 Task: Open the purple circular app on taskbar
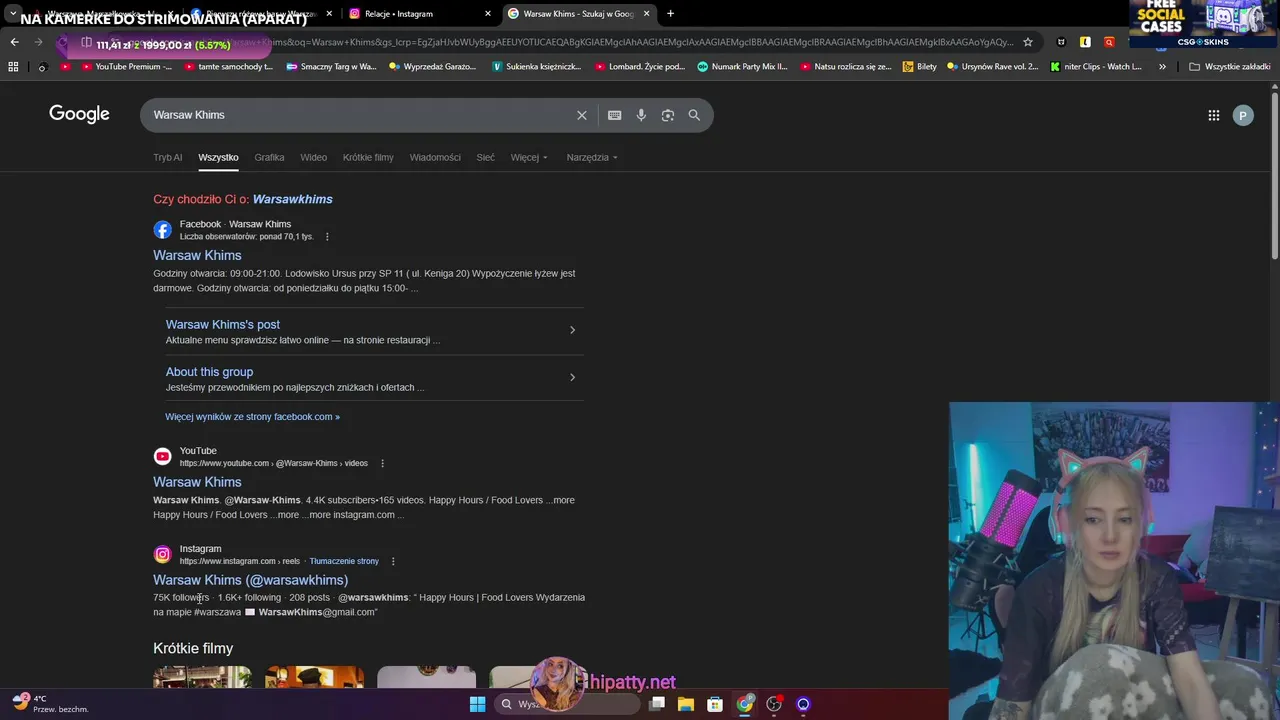pyautogui.click(x=803, y=704)
